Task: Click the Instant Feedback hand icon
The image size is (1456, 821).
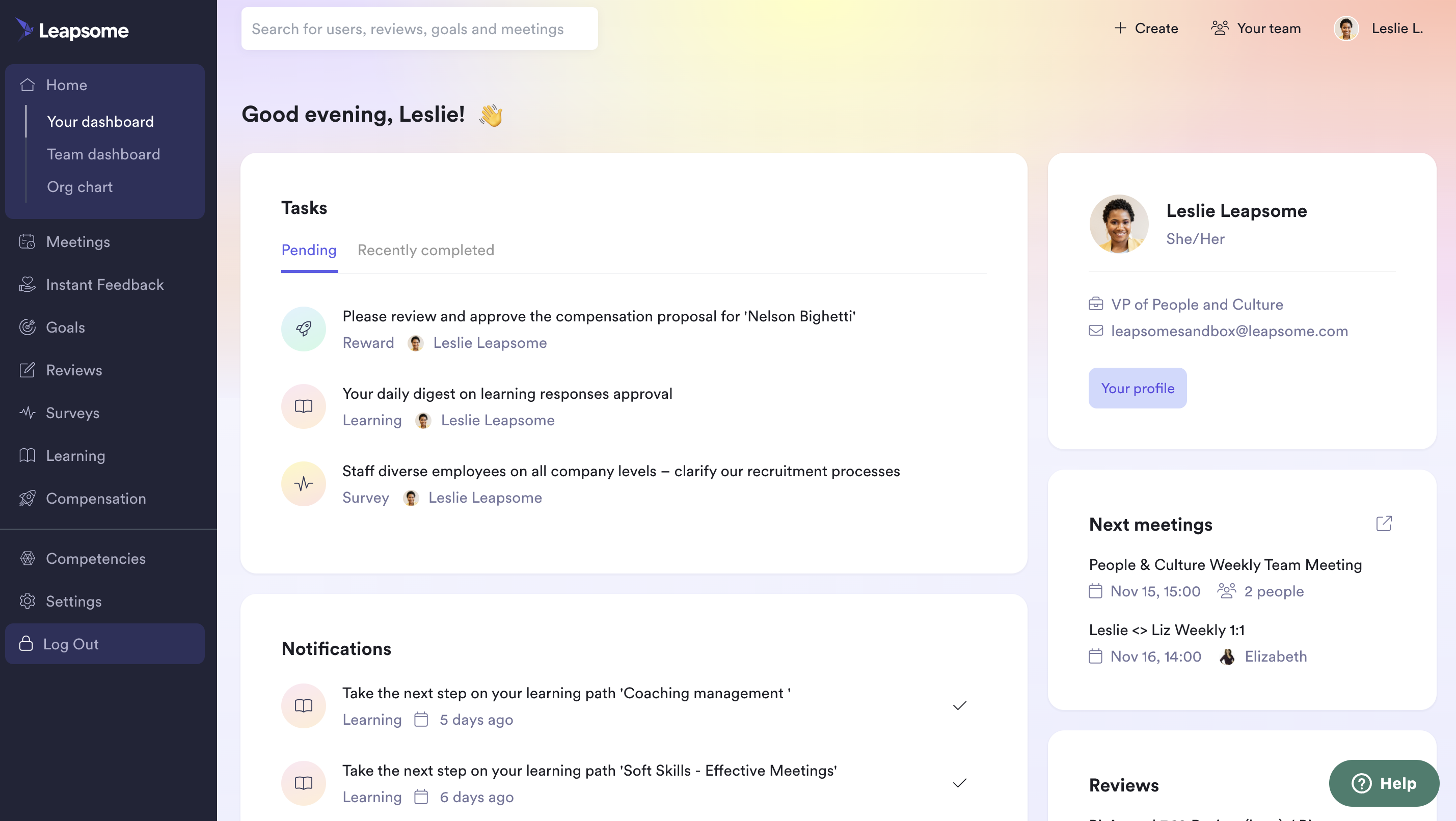Action: (x=27, y=284)
